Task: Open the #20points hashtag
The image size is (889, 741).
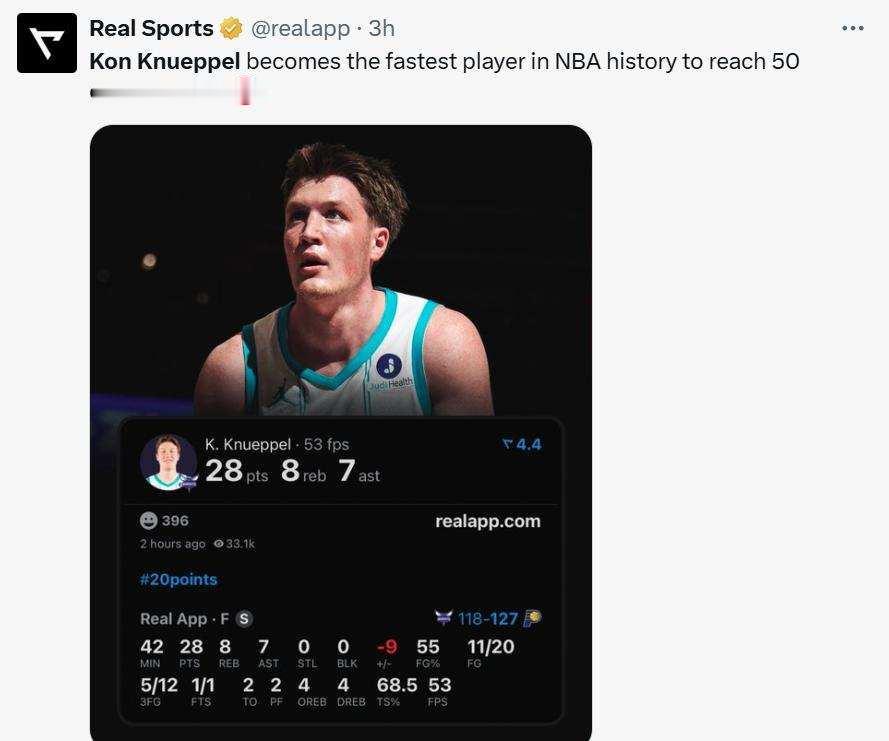Action: (x=179, y=579)
